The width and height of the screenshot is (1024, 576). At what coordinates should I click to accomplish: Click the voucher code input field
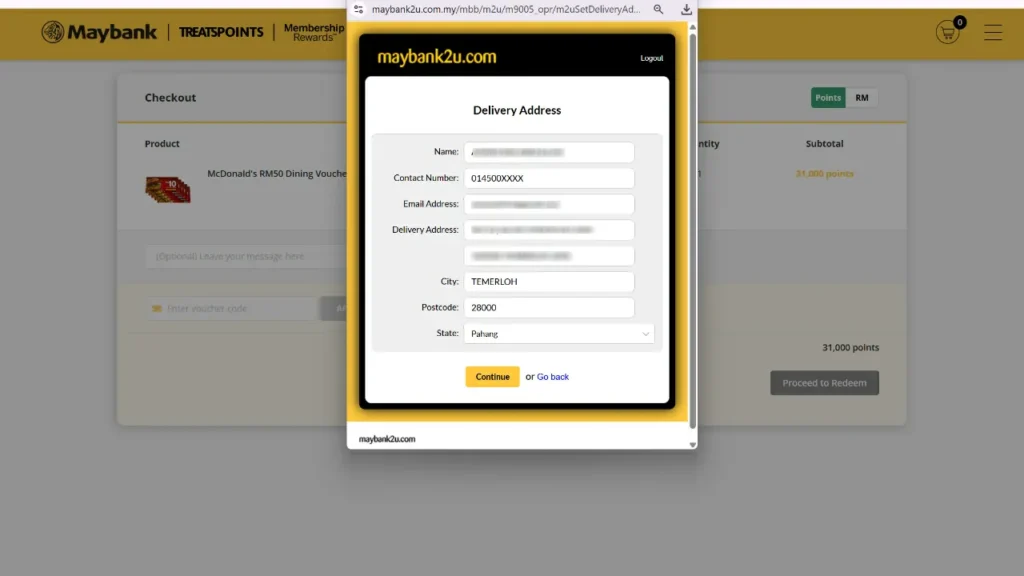[232, 308]
